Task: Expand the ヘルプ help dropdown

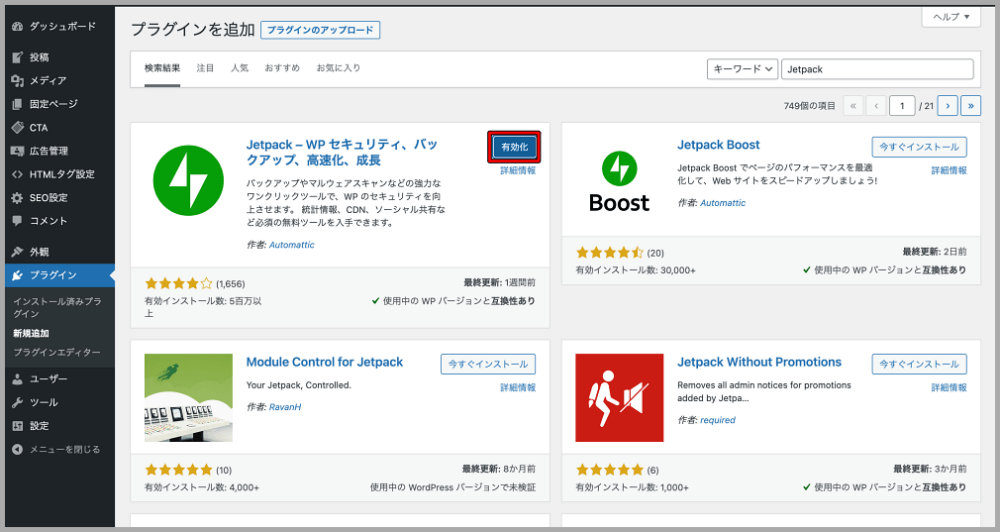Action: click(x=951, y=17)
